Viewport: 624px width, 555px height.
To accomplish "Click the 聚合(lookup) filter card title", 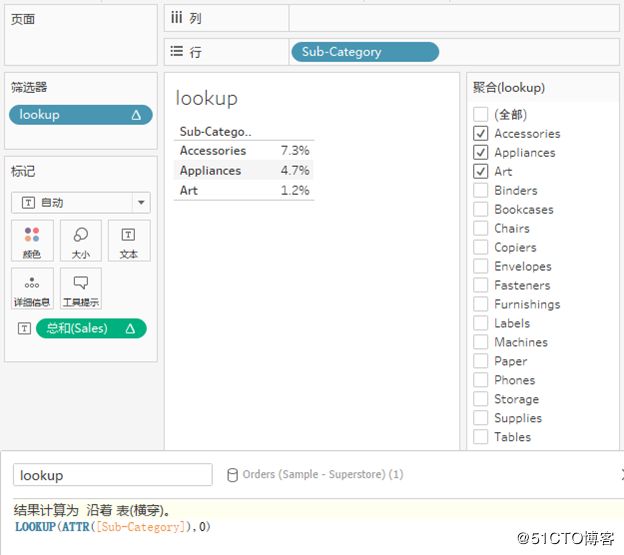I will point(509,88).
